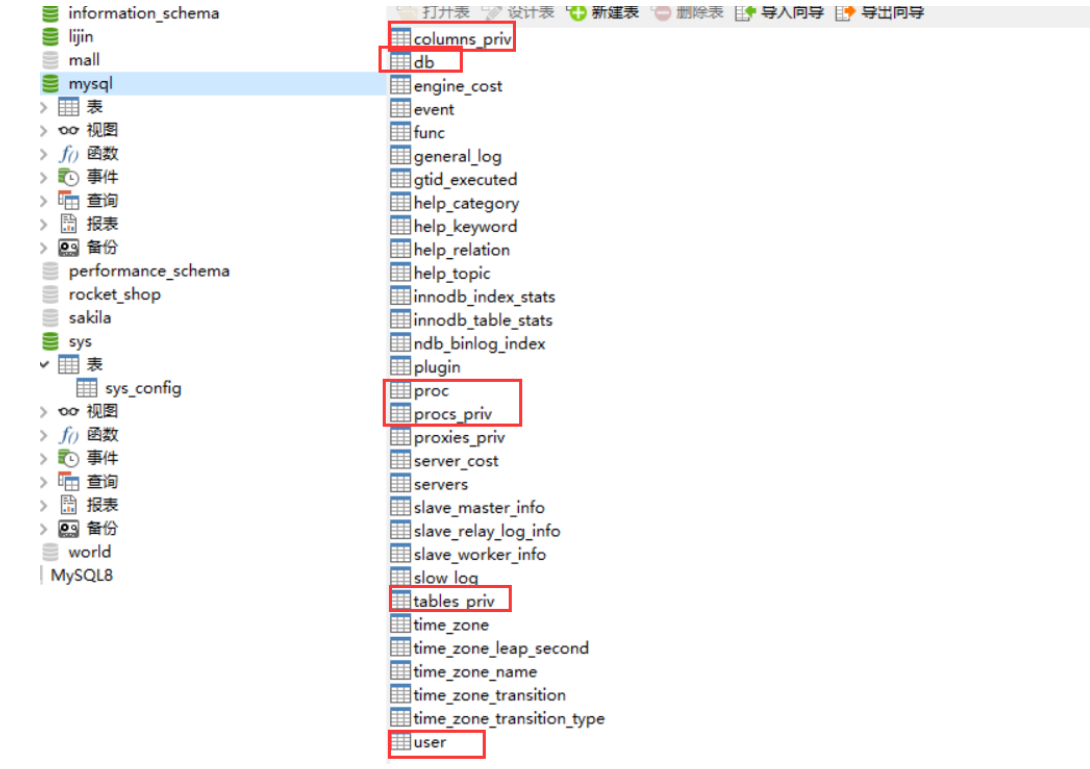The image size is (1090, 769).
Task: Expand the 备份 node under mysql
Action: [44, 248]
